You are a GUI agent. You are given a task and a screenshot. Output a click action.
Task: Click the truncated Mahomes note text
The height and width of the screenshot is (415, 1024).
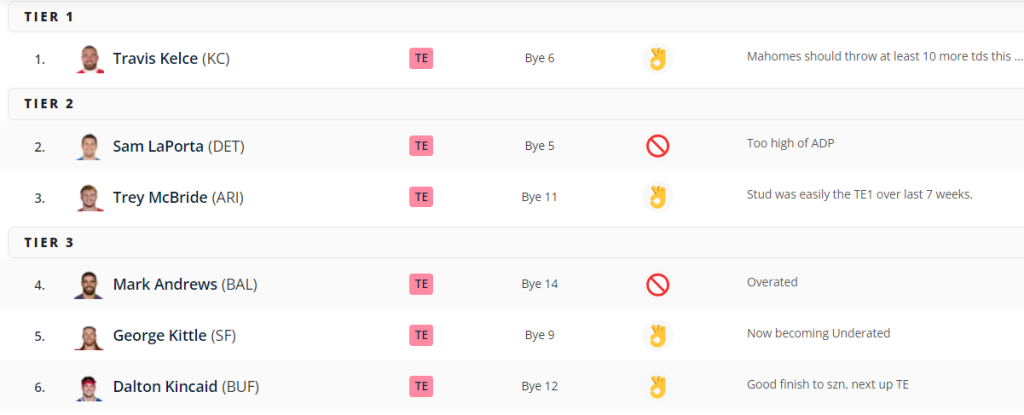[884, 56]
